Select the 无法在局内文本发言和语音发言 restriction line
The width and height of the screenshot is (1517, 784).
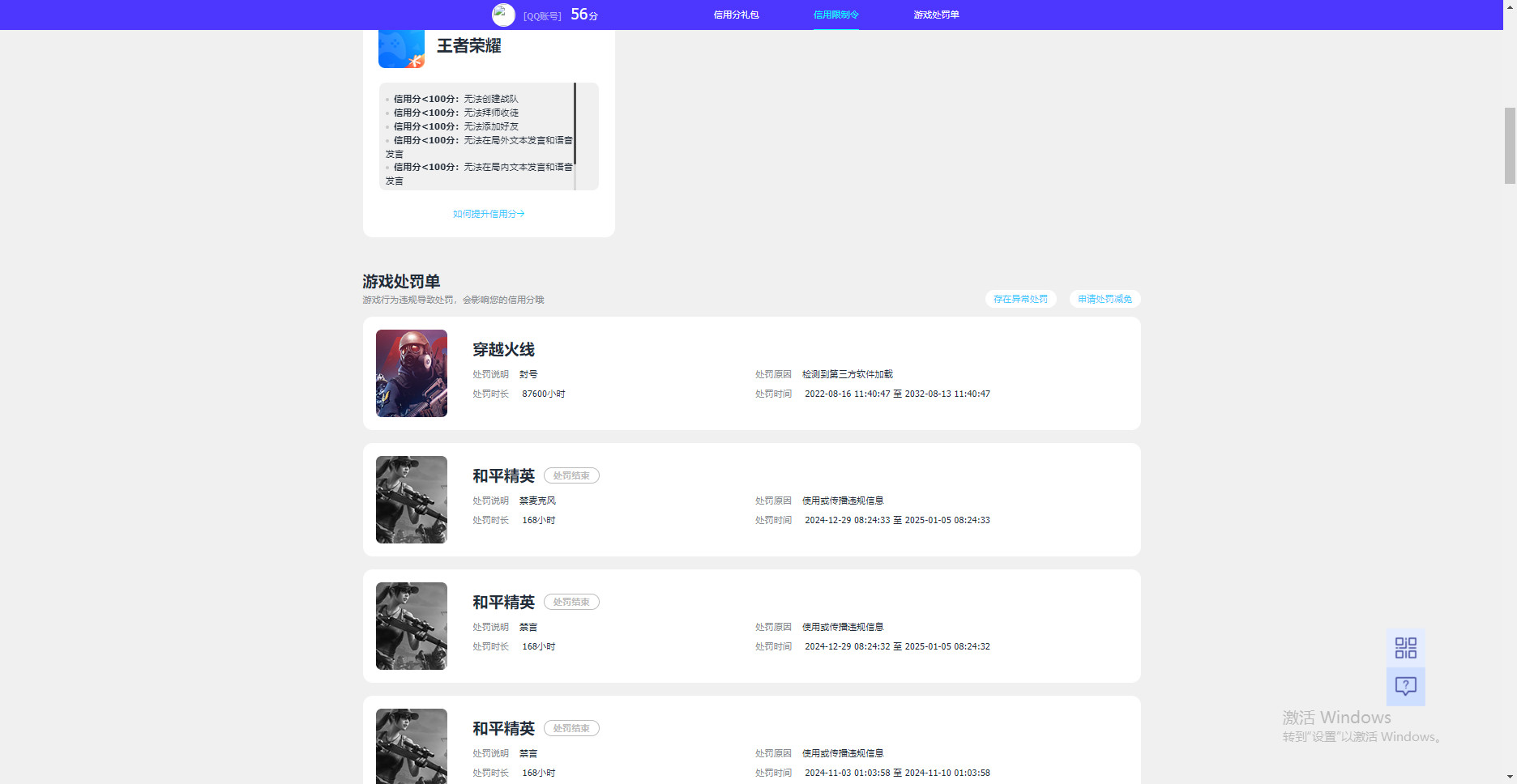pyautogui.click(x=479, y=173)
